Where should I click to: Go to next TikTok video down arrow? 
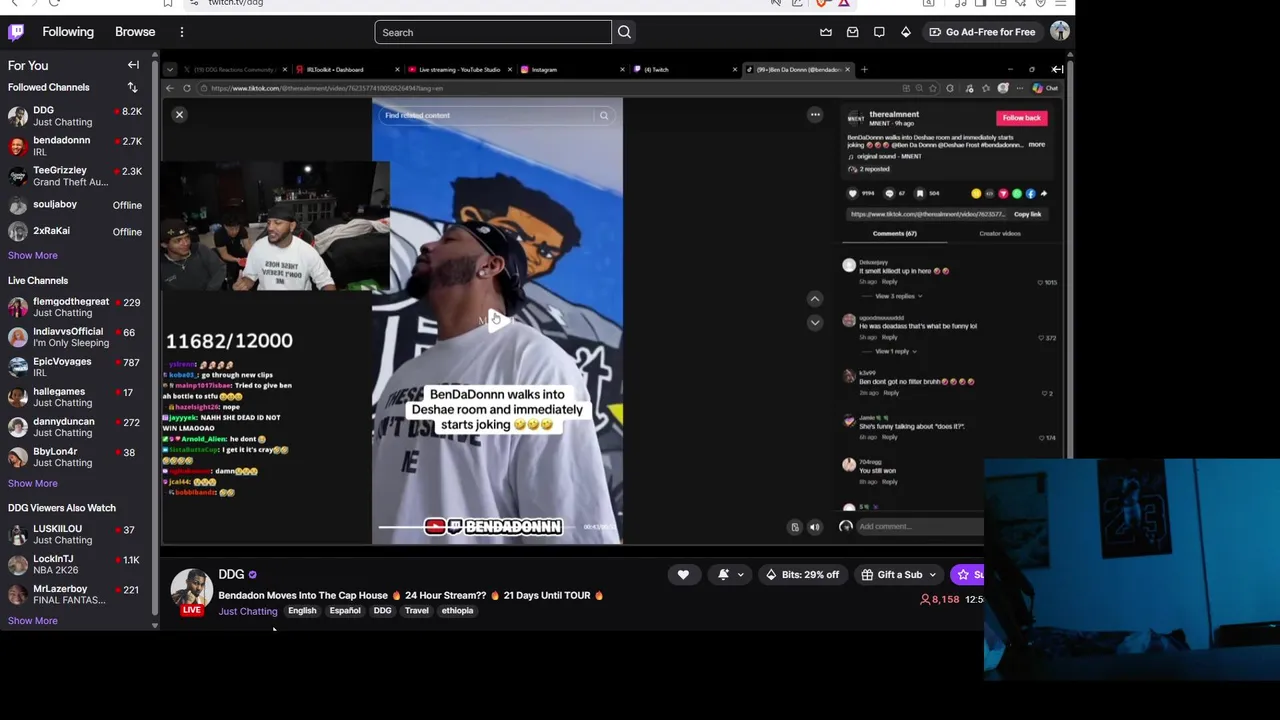coord(815,323)
